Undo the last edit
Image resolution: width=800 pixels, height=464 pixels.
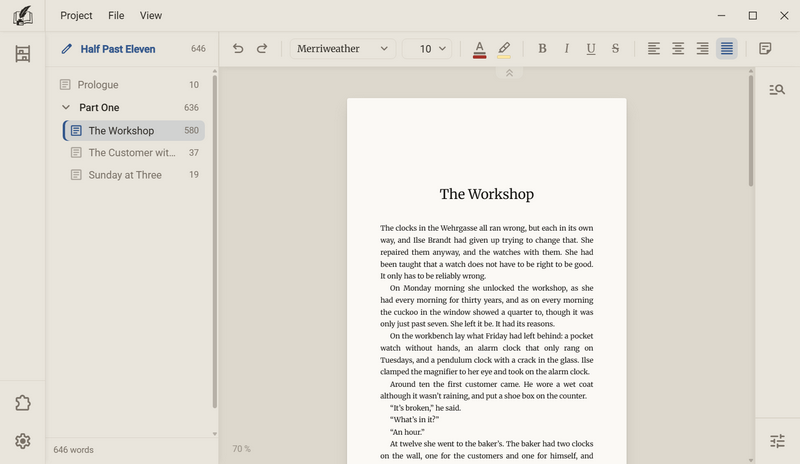pyautogui.click(x=238, y=48)
